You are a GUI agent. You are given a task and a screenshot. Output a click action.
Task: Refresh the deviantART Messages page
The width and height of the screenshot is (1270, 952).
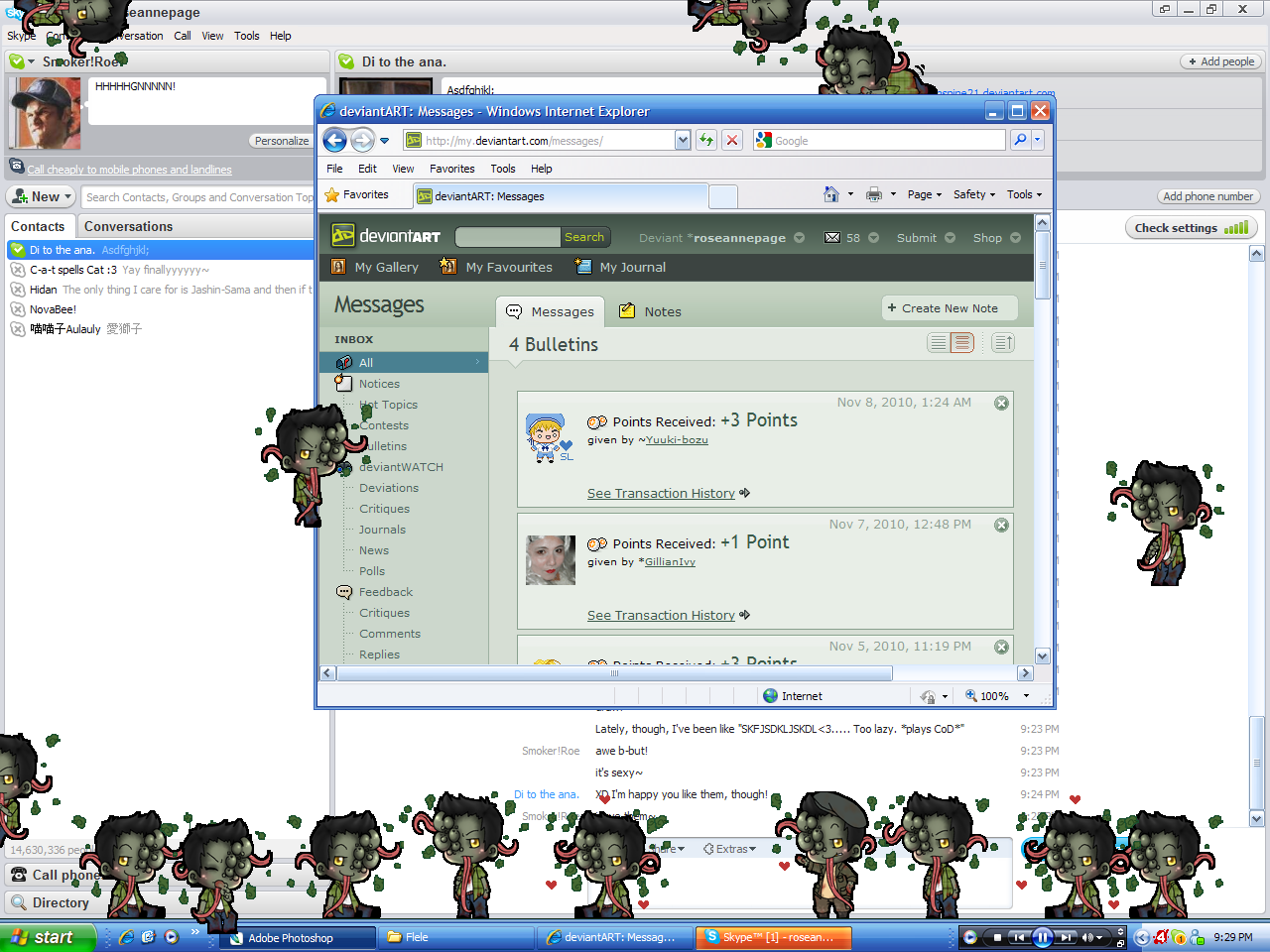(706, 140)
